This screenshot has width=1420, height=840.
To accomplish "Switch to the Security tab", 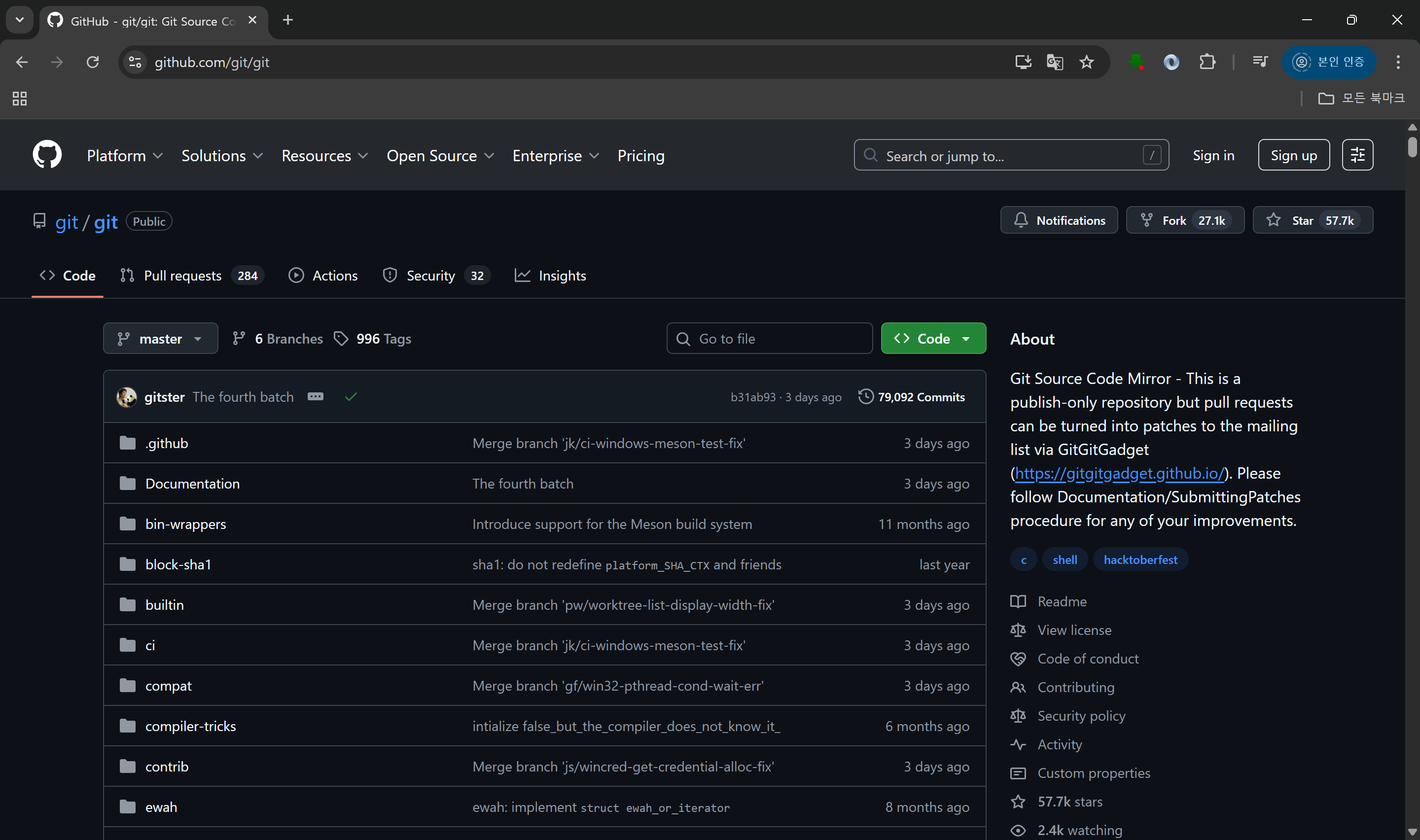I will coord(436,276).
